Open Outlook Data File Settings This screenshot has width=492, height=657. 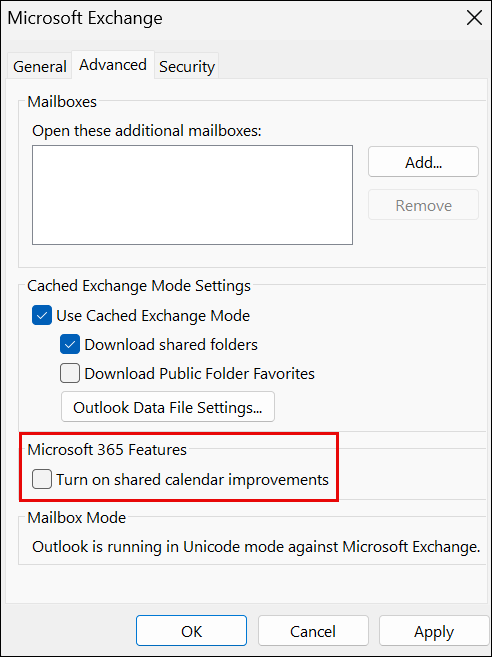click(x=168, y=407)
